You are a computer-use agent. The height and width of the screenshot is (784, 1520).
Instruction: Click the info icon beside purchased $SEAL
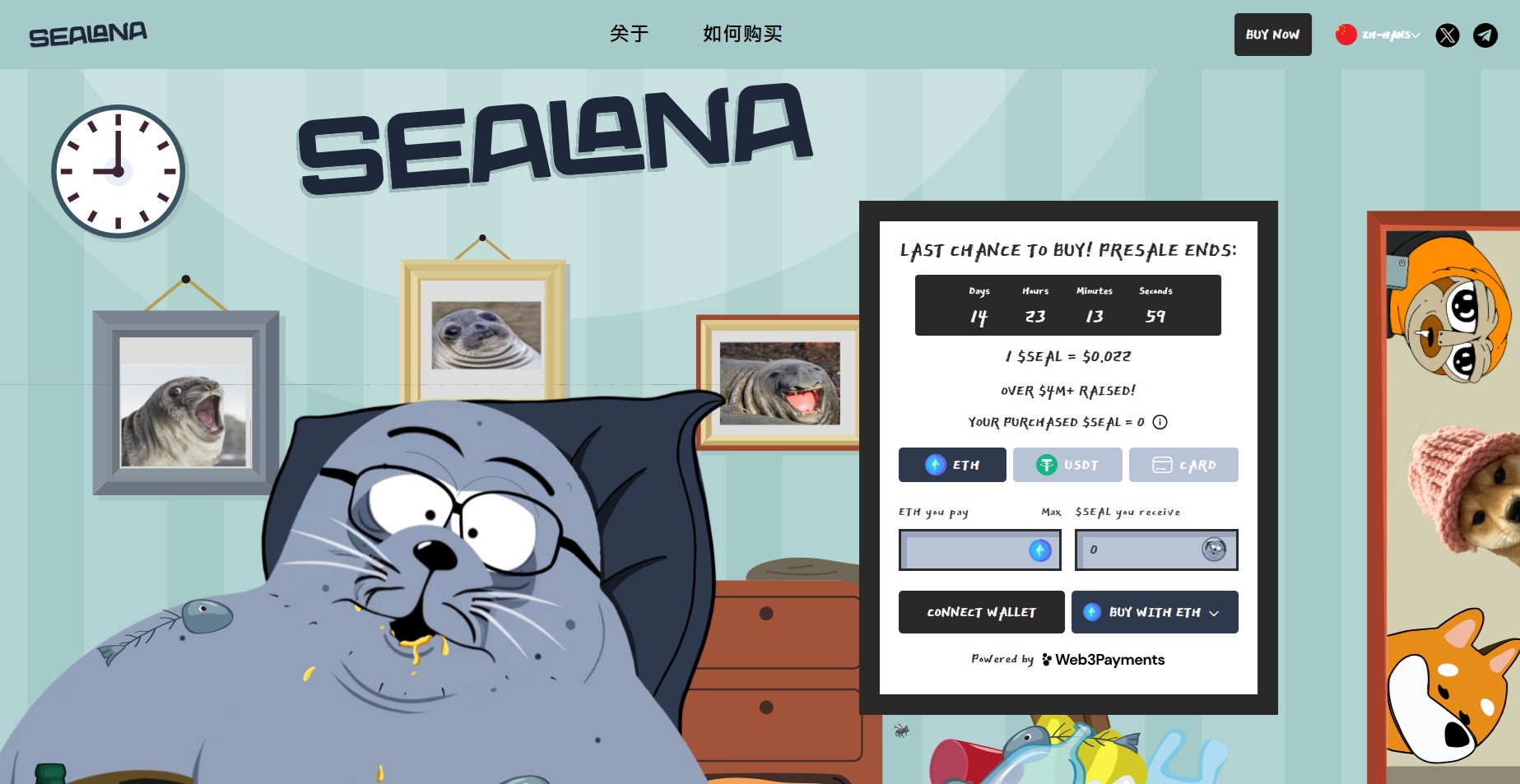1160,422
